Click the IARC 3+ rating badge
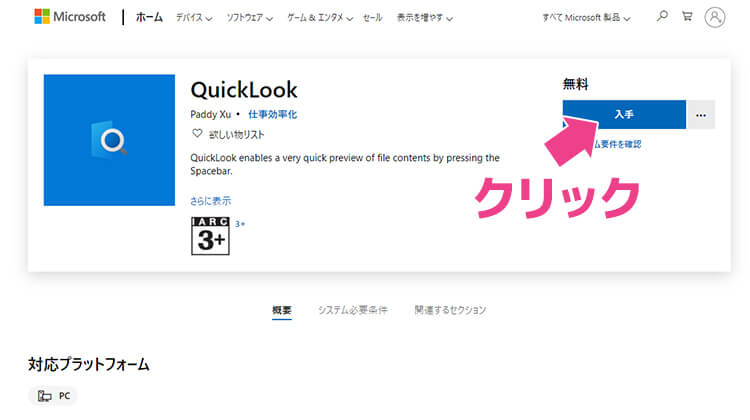This screenshot has height=420, width=750. [x=210, y=236]
